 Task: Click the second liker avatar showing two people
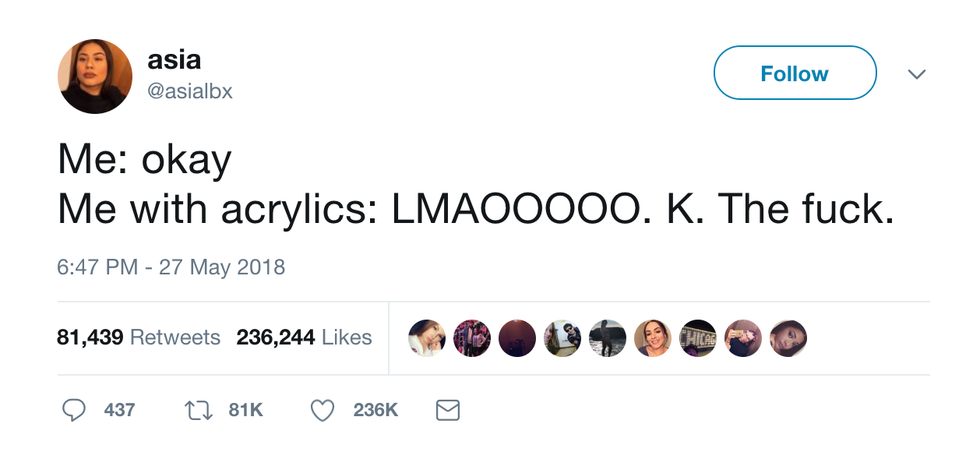472,338
